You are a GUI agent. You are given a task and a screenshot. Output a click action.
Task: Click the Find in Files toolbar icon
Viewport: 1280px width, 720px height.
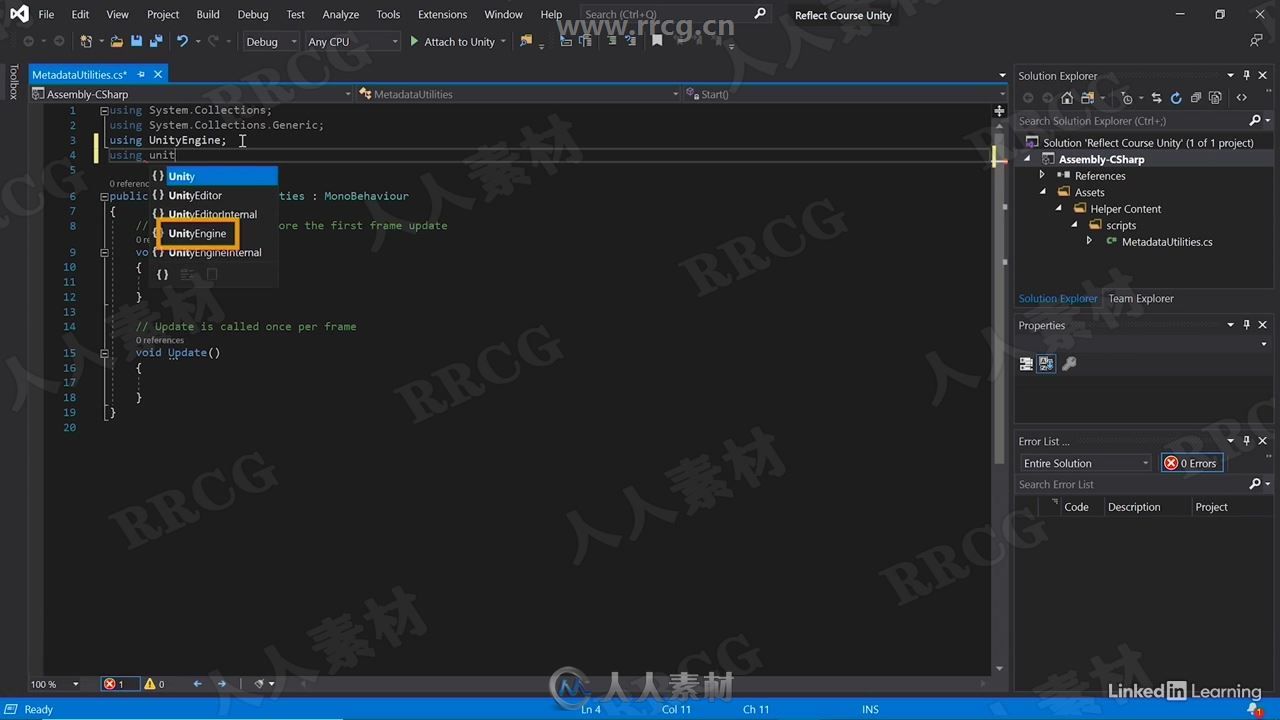pos(526,42)
